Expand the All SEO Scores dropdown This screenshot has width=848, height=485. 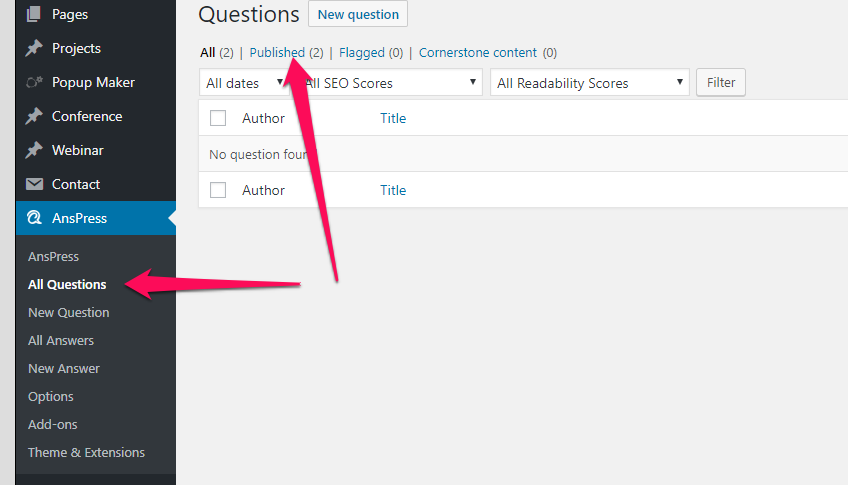(389, 83)
